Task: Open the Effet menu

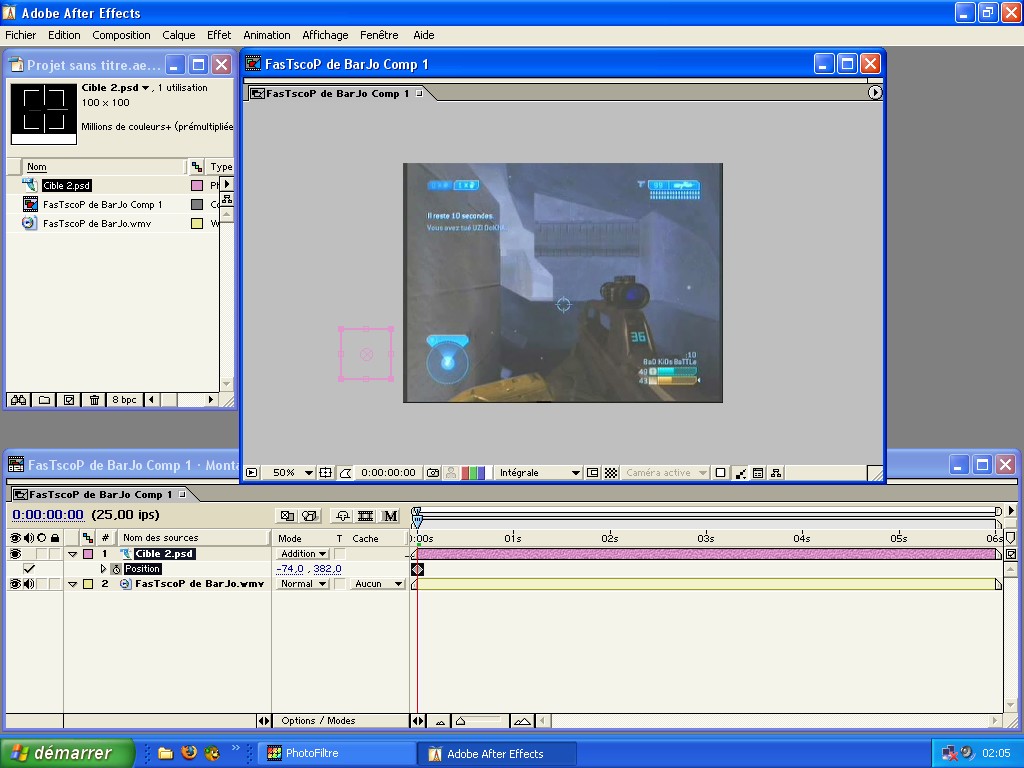Action: coord(219,35)
